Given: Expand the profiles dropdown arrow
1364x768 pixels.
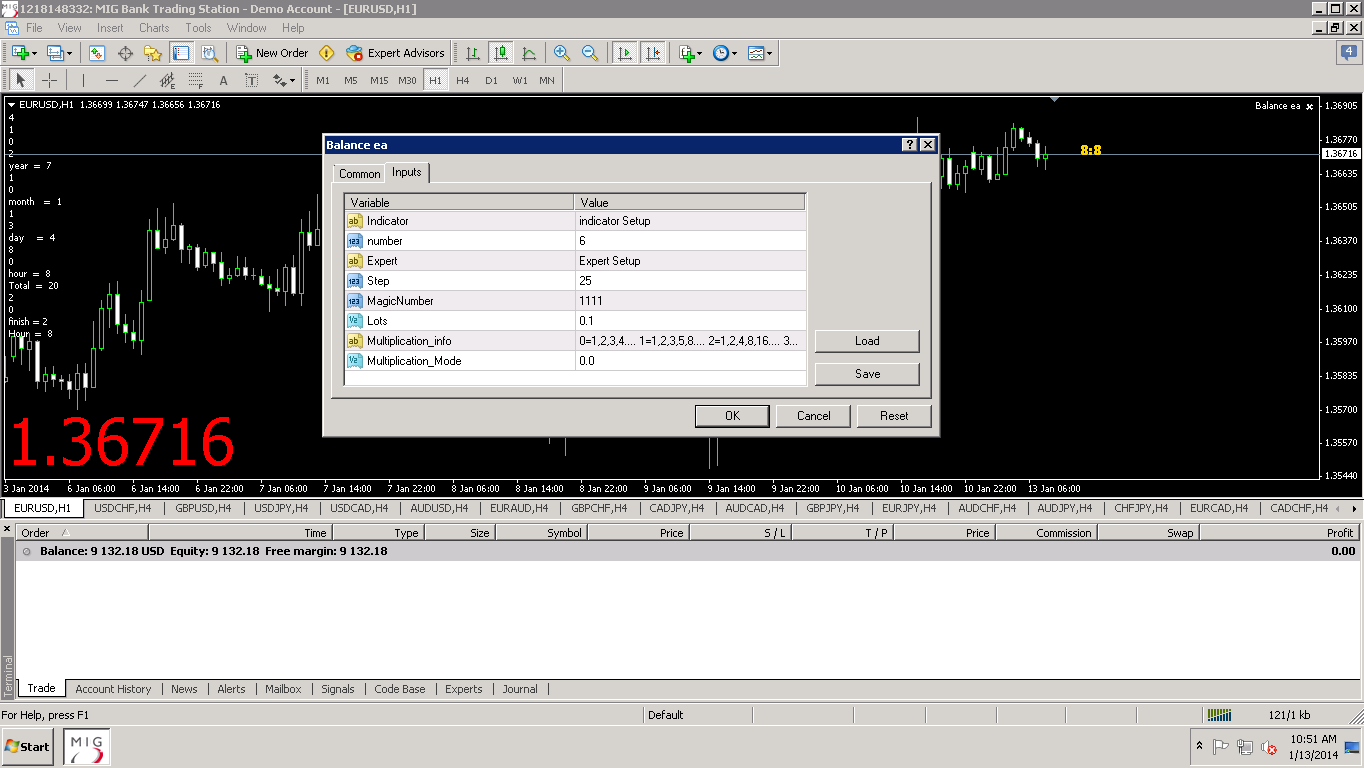Looking at the screenshot, I should point(68,53).
